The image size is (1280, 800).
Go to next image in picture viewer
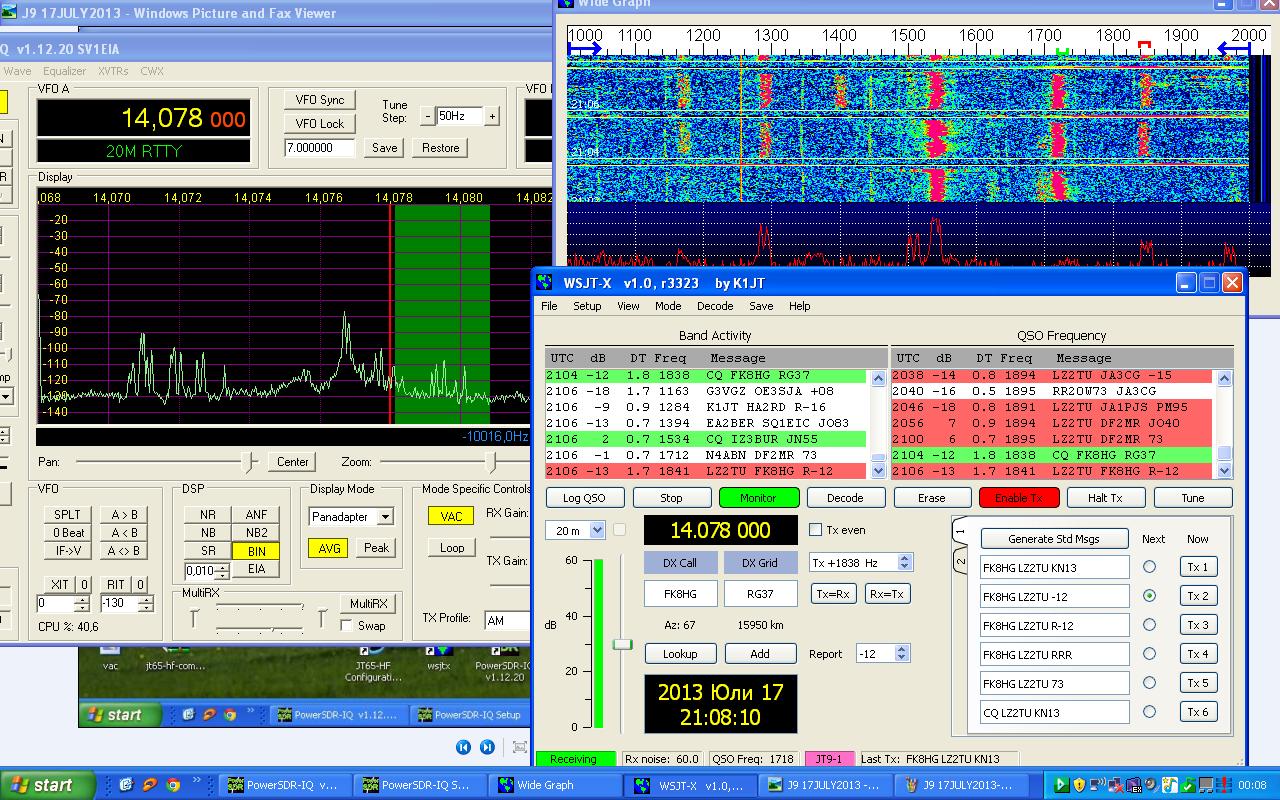tap(487, 747)
